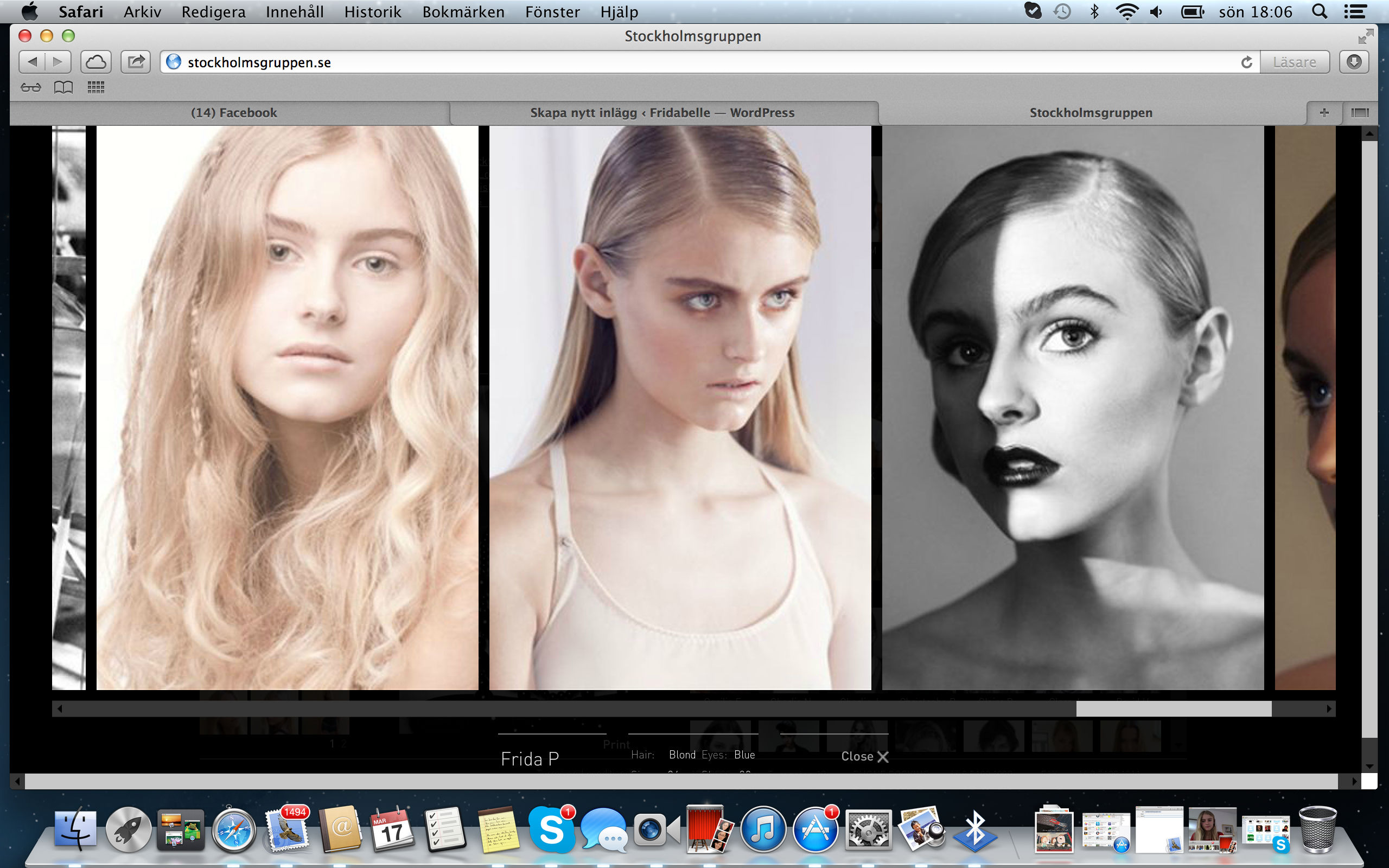Open the Historik menu
This screenshot has width=1389, height=868.
(x=373, y=11)
